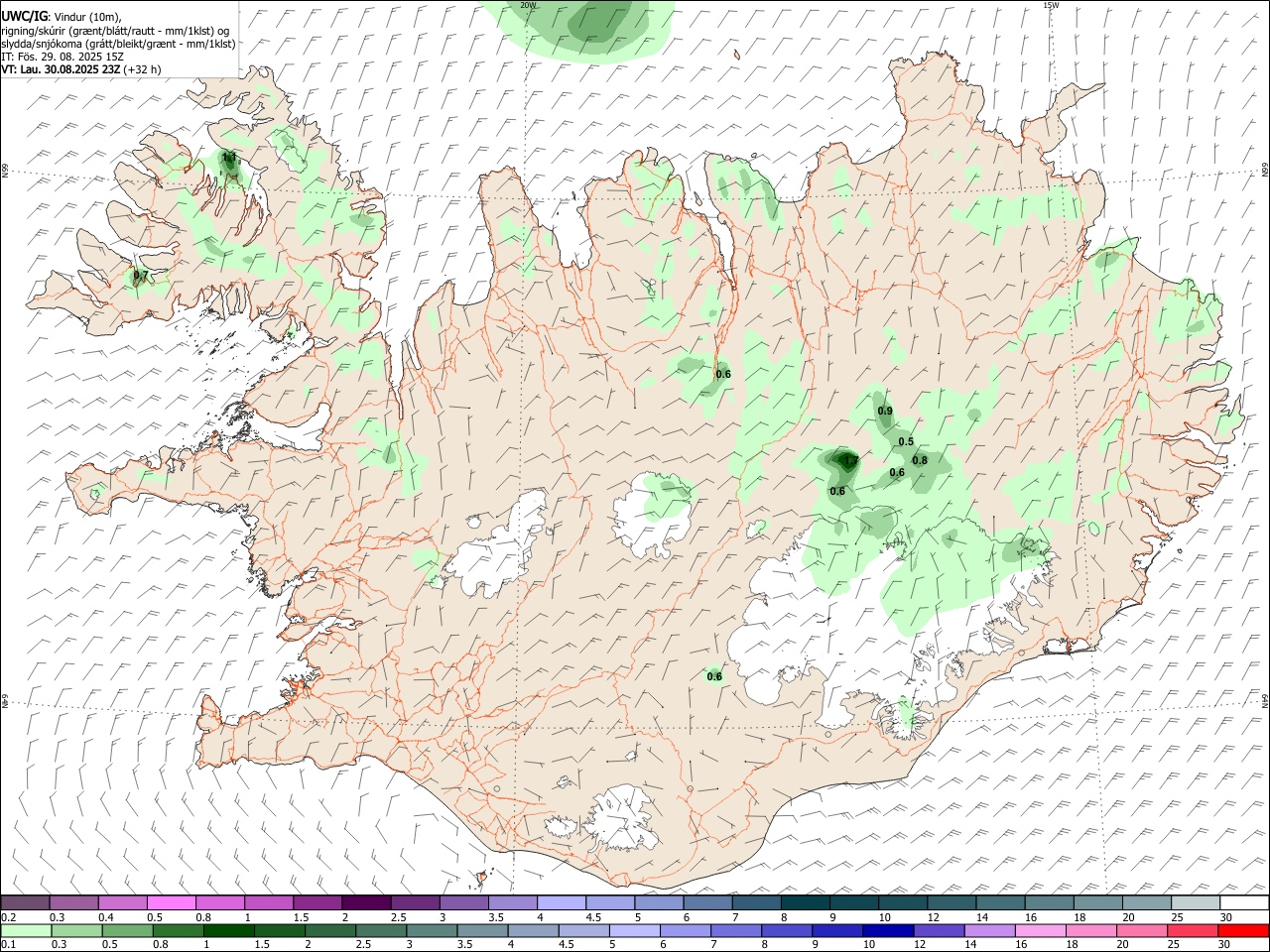Viewport: 1270px width, 952px height.
Task: Click the 0.5 precipitation value on the map
Action: 906,441
